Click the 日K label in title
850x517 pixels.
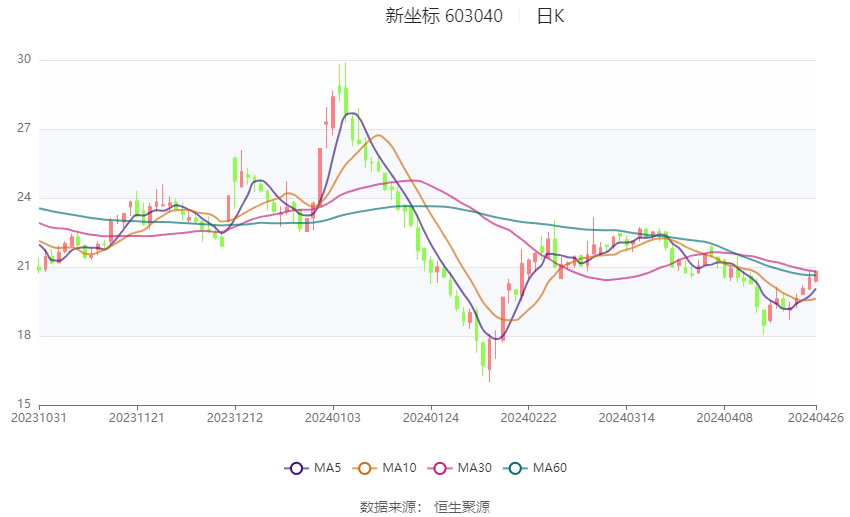click(550, 16)
